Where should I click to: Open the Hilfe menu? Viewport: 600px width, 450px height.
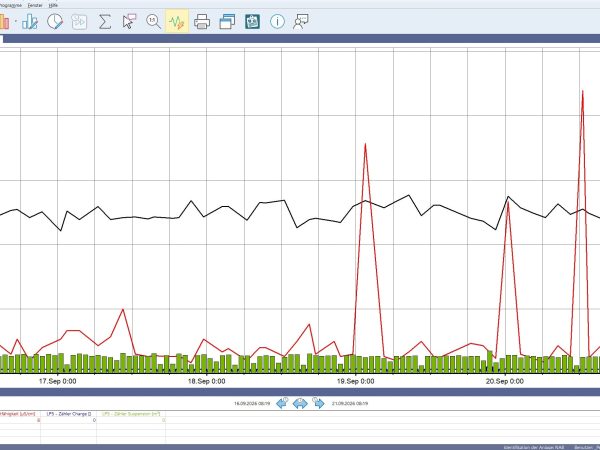(53, 5)
